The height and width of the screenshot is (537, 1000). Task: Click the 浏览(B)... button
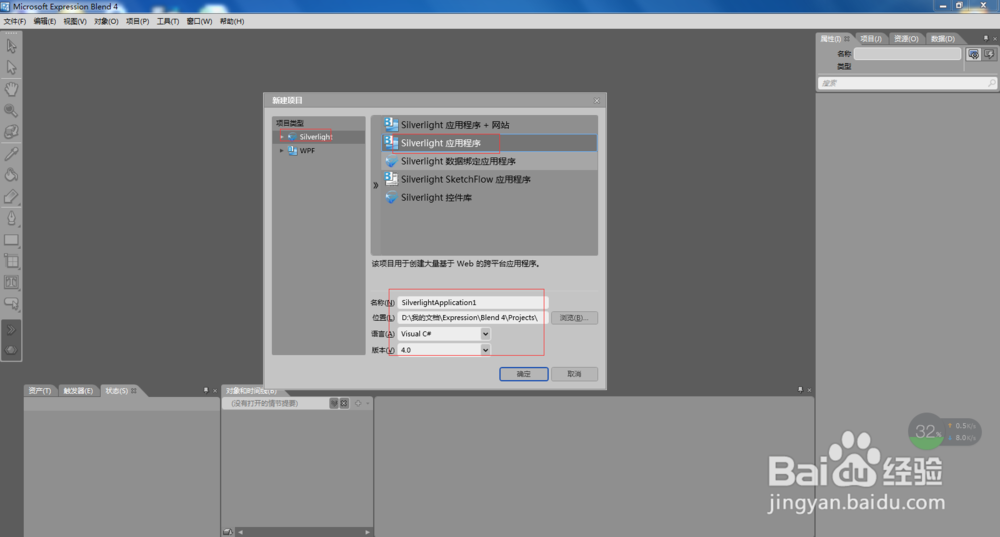pos(574,318)
